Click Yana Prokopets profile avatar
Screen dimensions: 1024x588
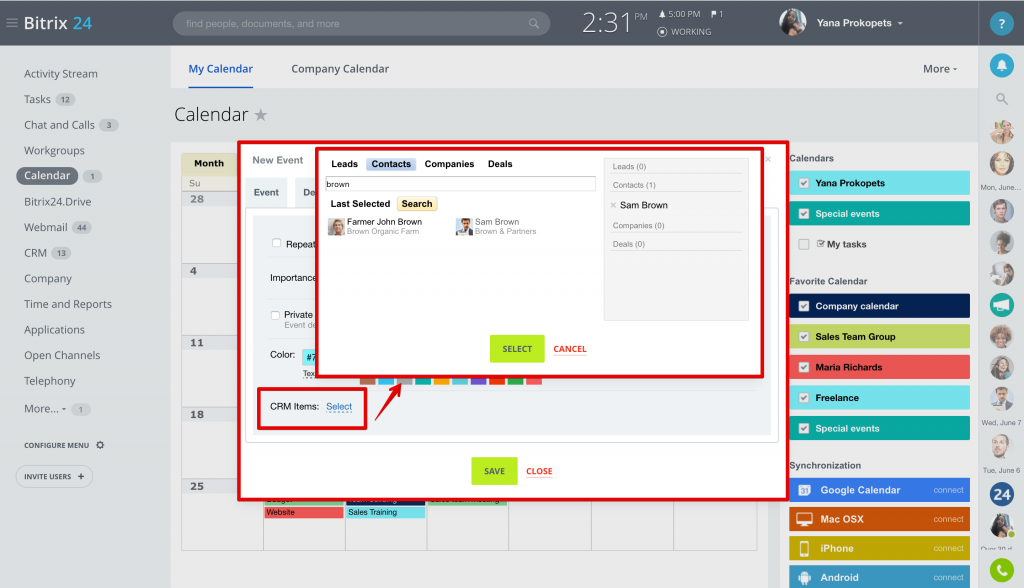pyautogui.click(x=793, y=22)
